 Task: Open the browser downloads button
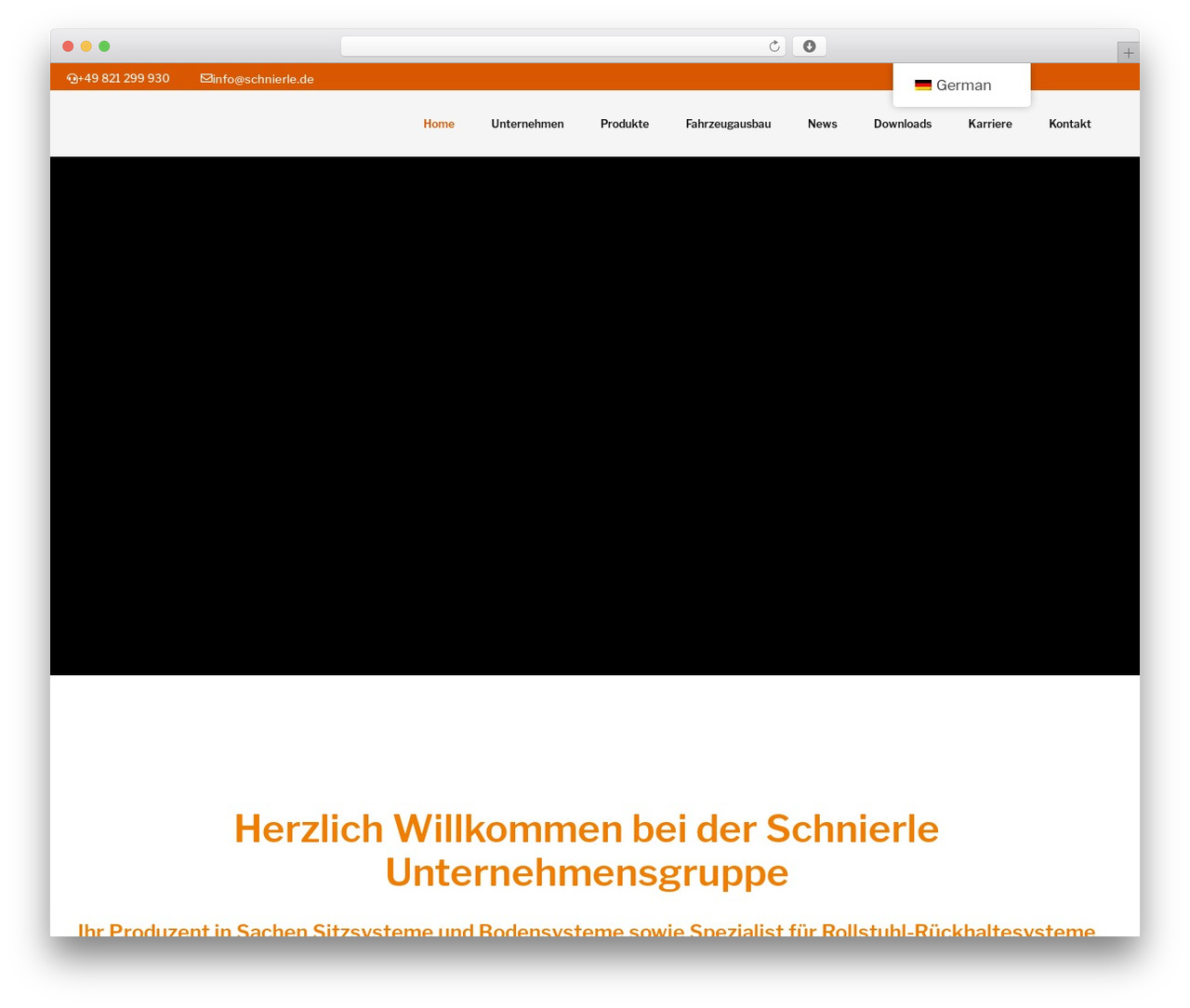[809, 46]
